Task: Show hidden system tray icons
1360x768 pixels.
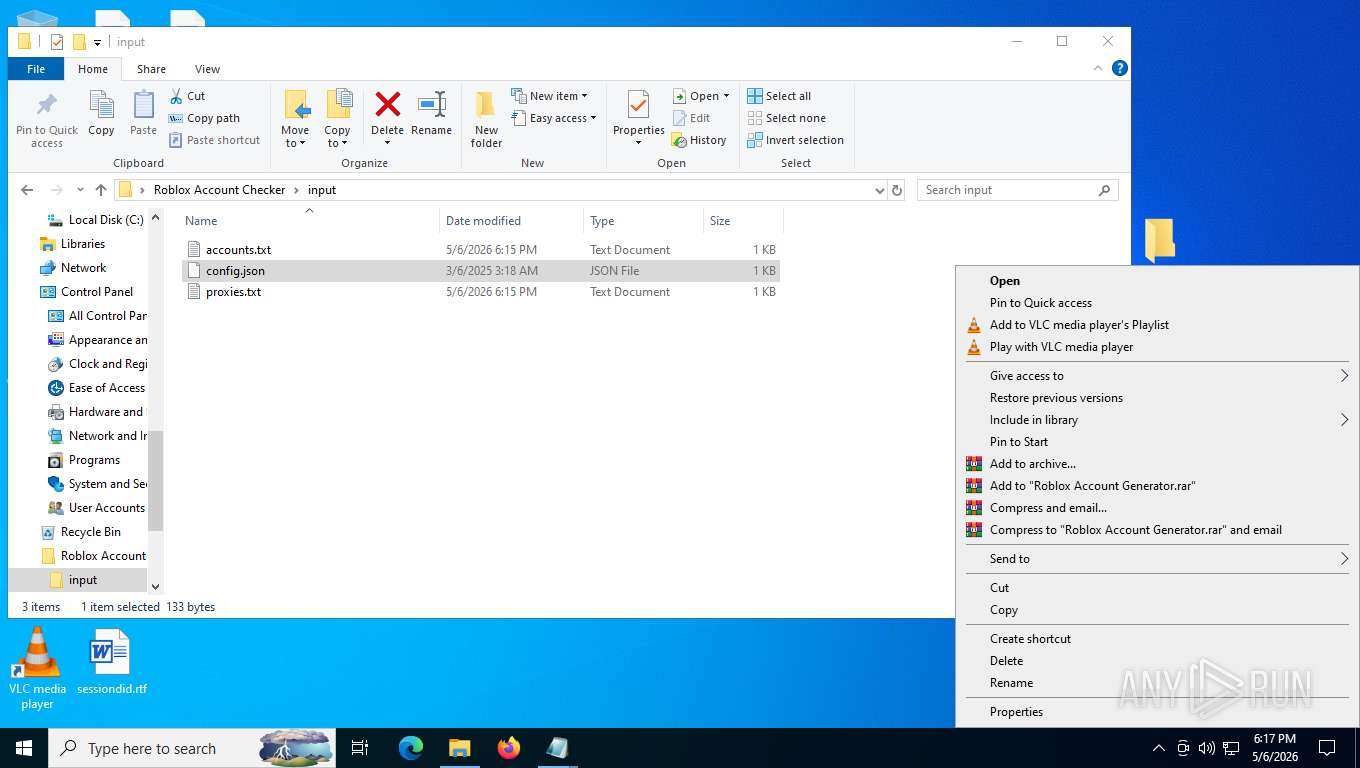Action: 1159,748
